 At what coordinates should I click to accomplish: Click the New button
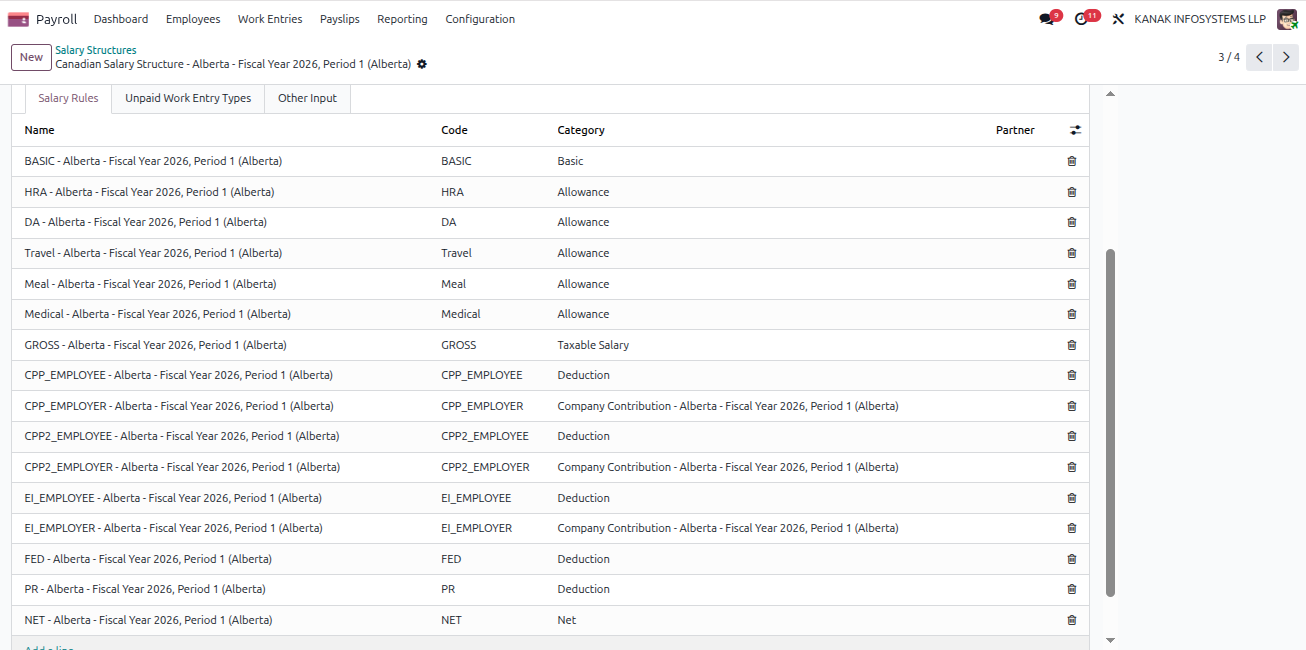coord(31,57)
